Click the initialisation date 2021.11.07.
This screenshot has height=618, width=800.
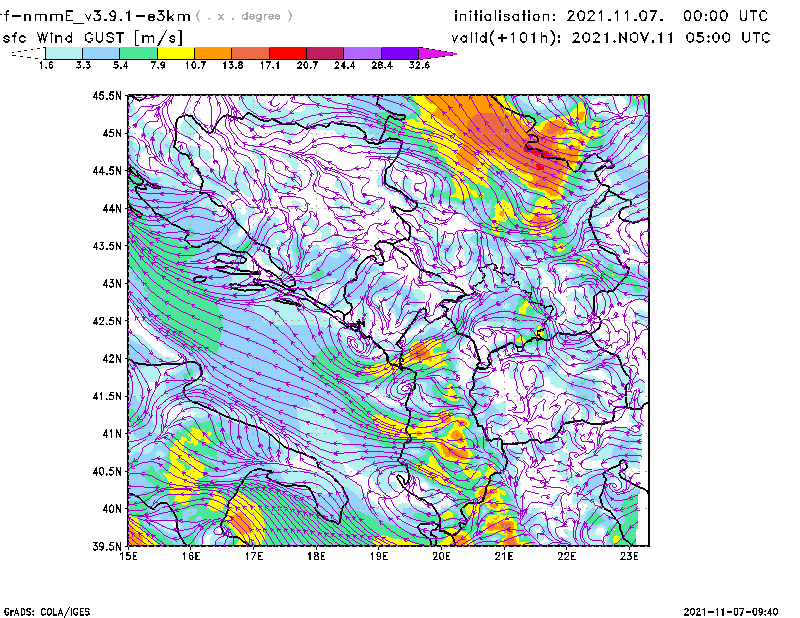[x=615, y=16]
